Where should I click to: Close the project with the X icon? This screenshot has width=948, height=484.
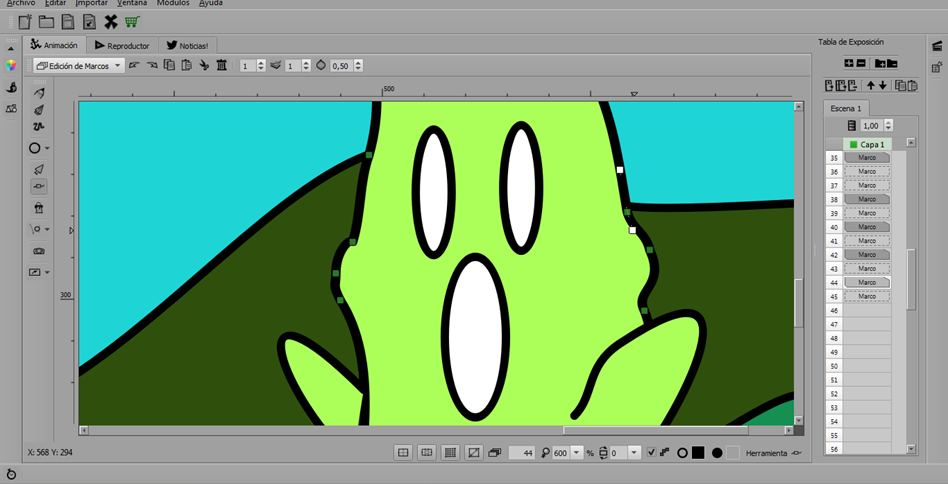point(111,22)
